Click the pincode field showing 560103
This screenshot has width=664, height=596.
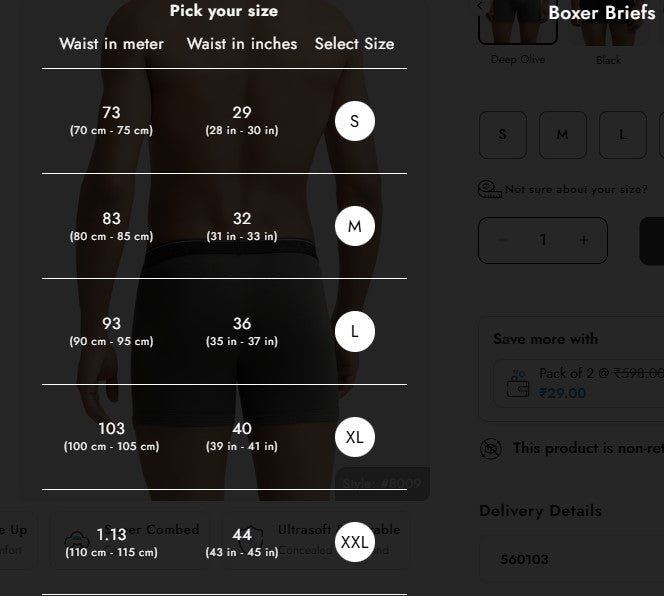point(570,559)
